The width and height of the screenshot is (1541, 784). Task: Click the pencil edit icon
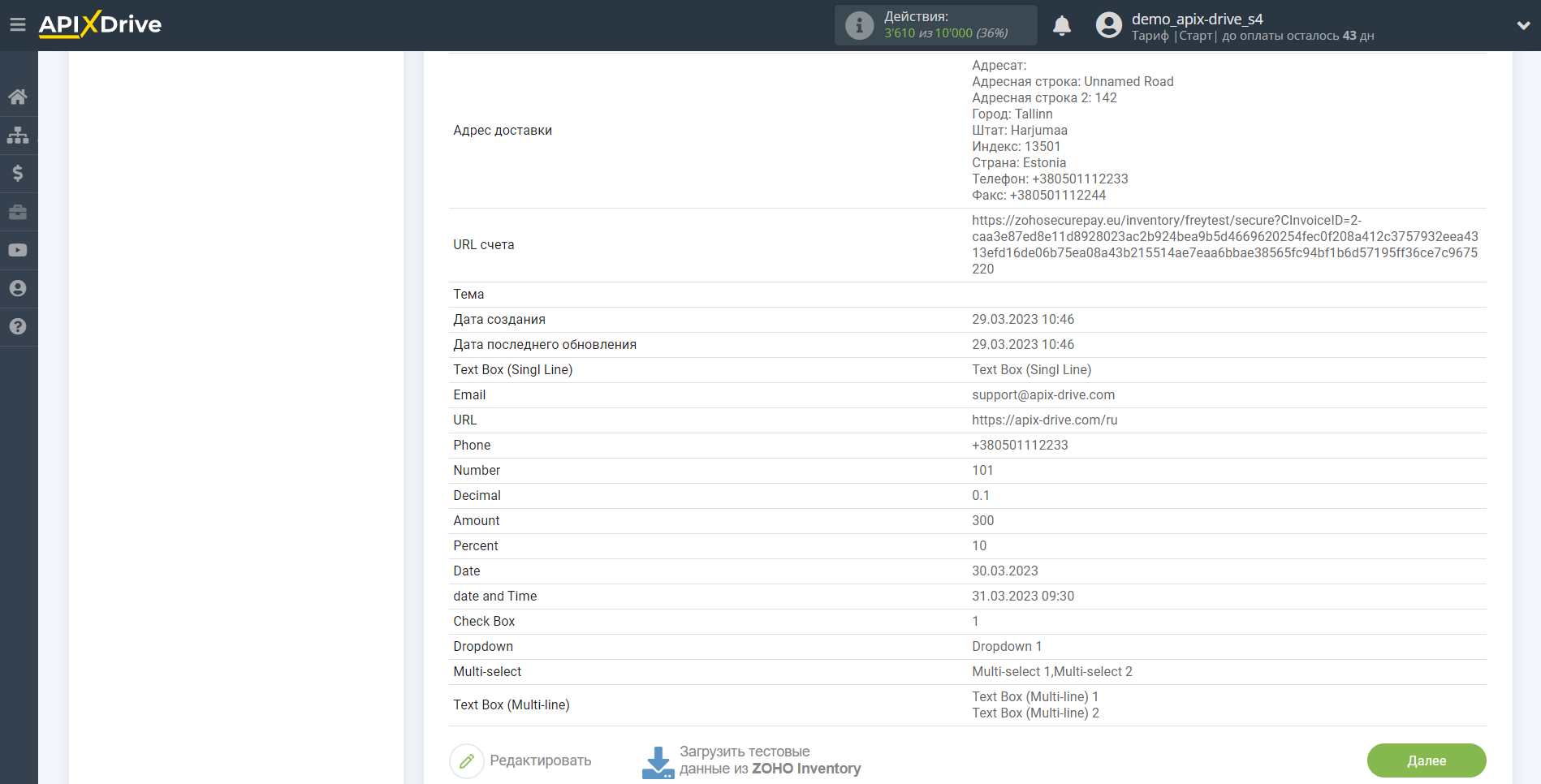(467, 761)
